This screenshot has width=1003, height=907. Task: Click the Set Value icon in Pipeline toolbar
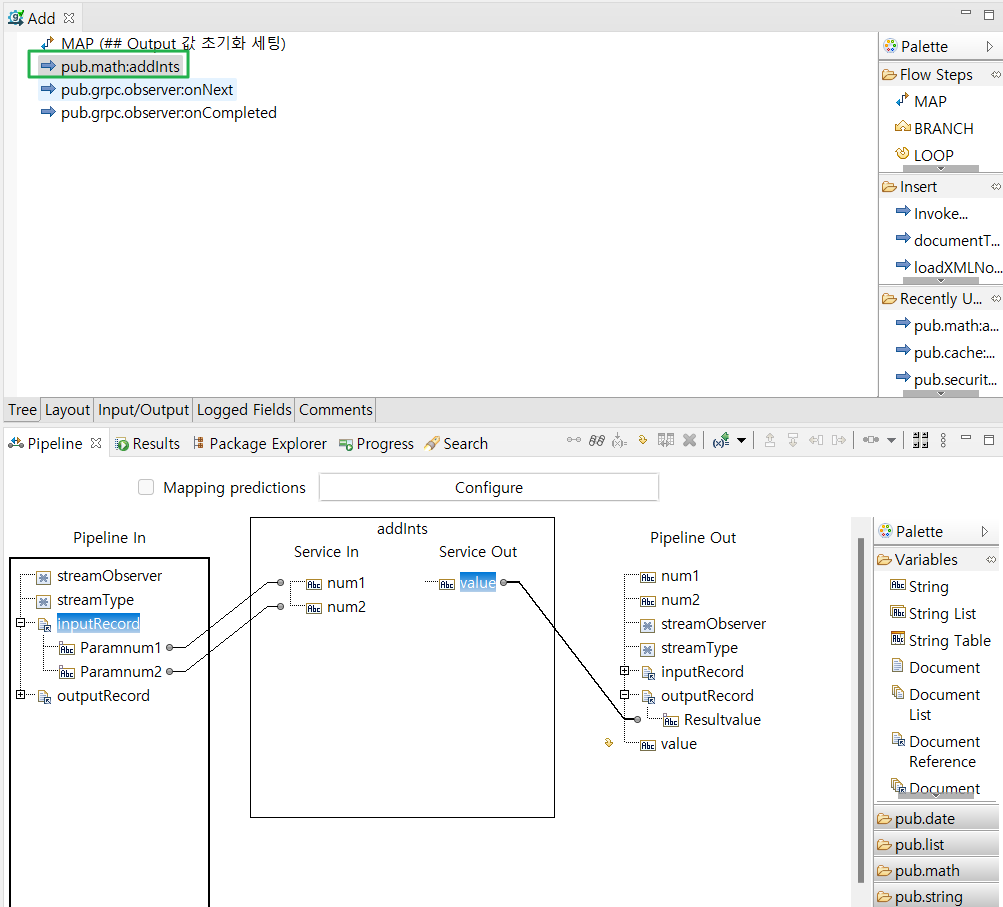pyautogui.click(x=643, y=440)
